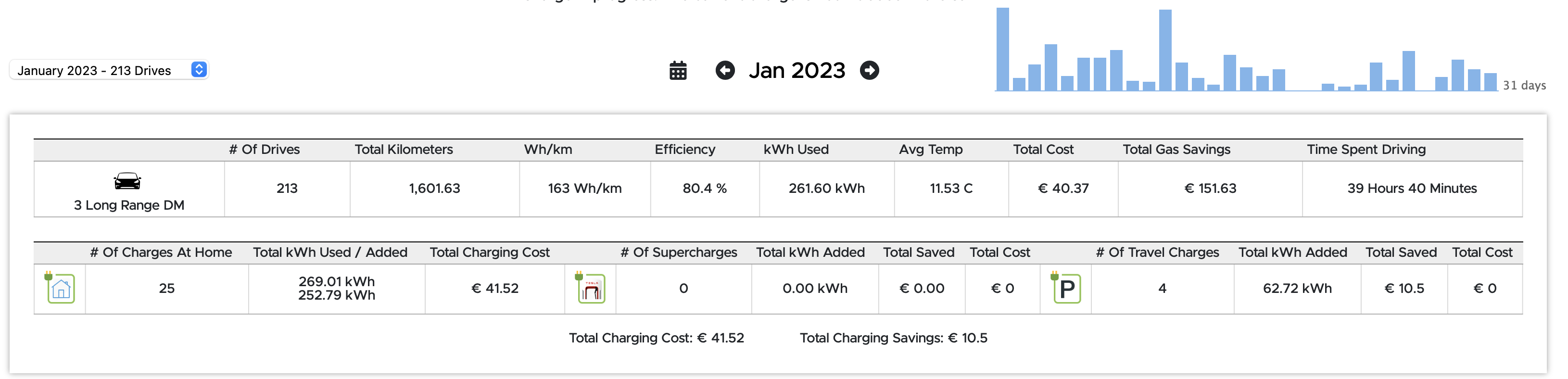Image resolution: width=1568 pixels, height=379 pixels.
Task: Click the Efficiency column header
Action: [684, 150]
